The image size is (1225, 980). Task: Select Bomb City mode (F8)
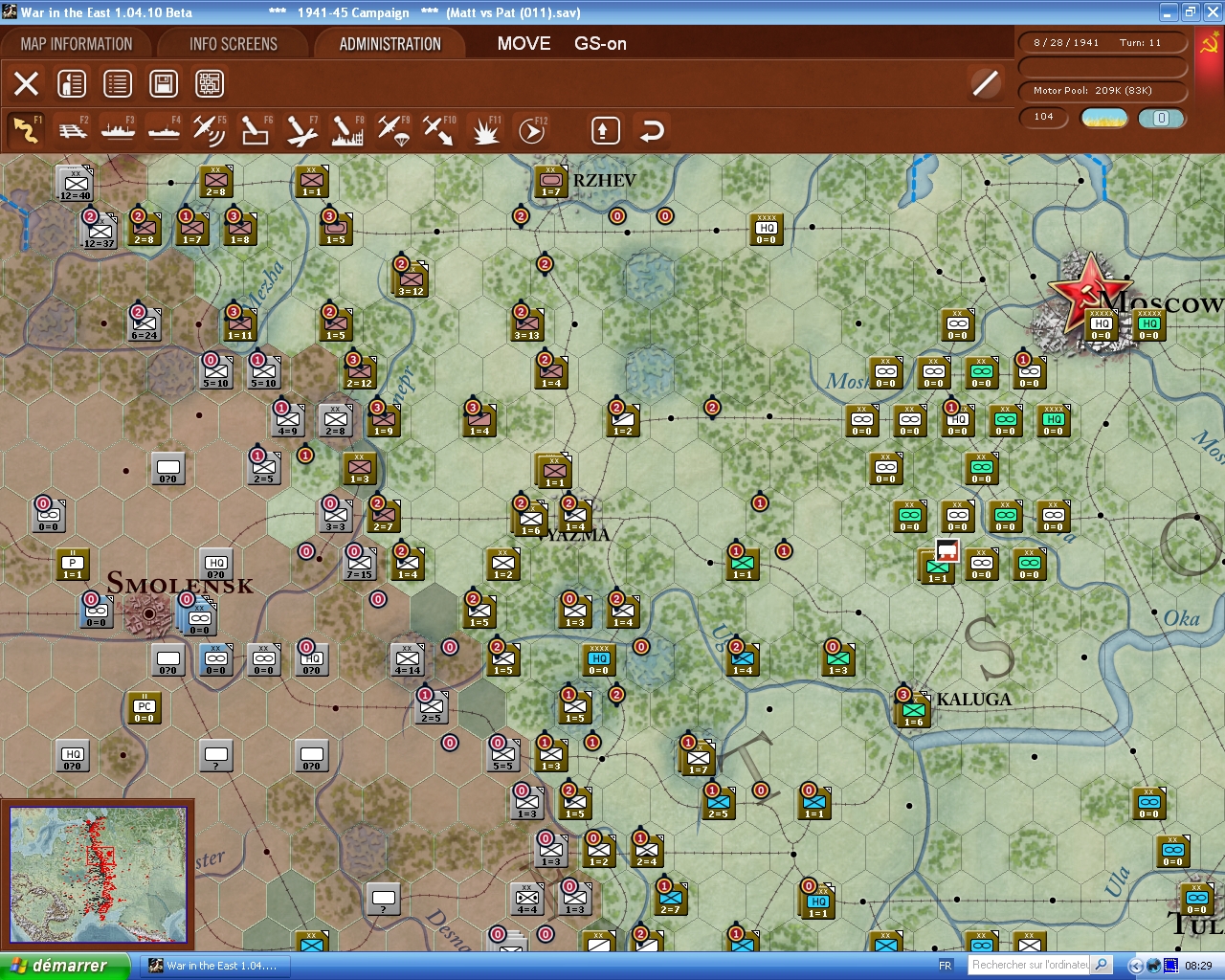pos(347,130)
